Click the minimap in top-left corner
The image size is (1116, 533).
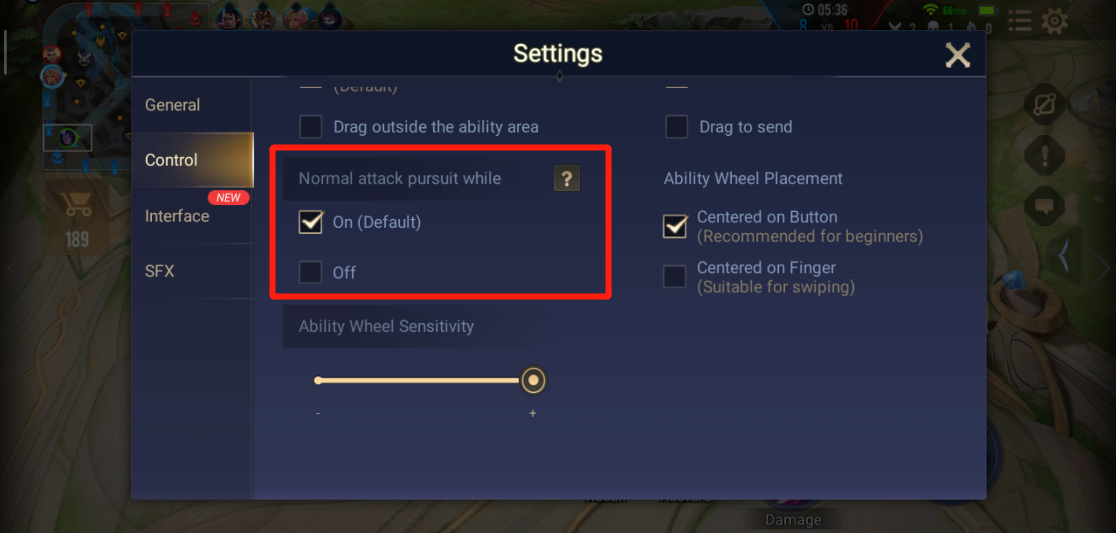pyautogui.click(x=85, y=85)
